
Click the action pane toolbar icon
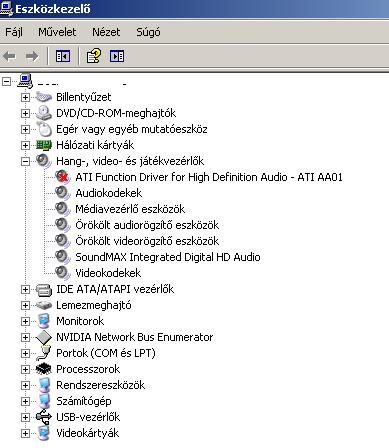pos(117,56)
